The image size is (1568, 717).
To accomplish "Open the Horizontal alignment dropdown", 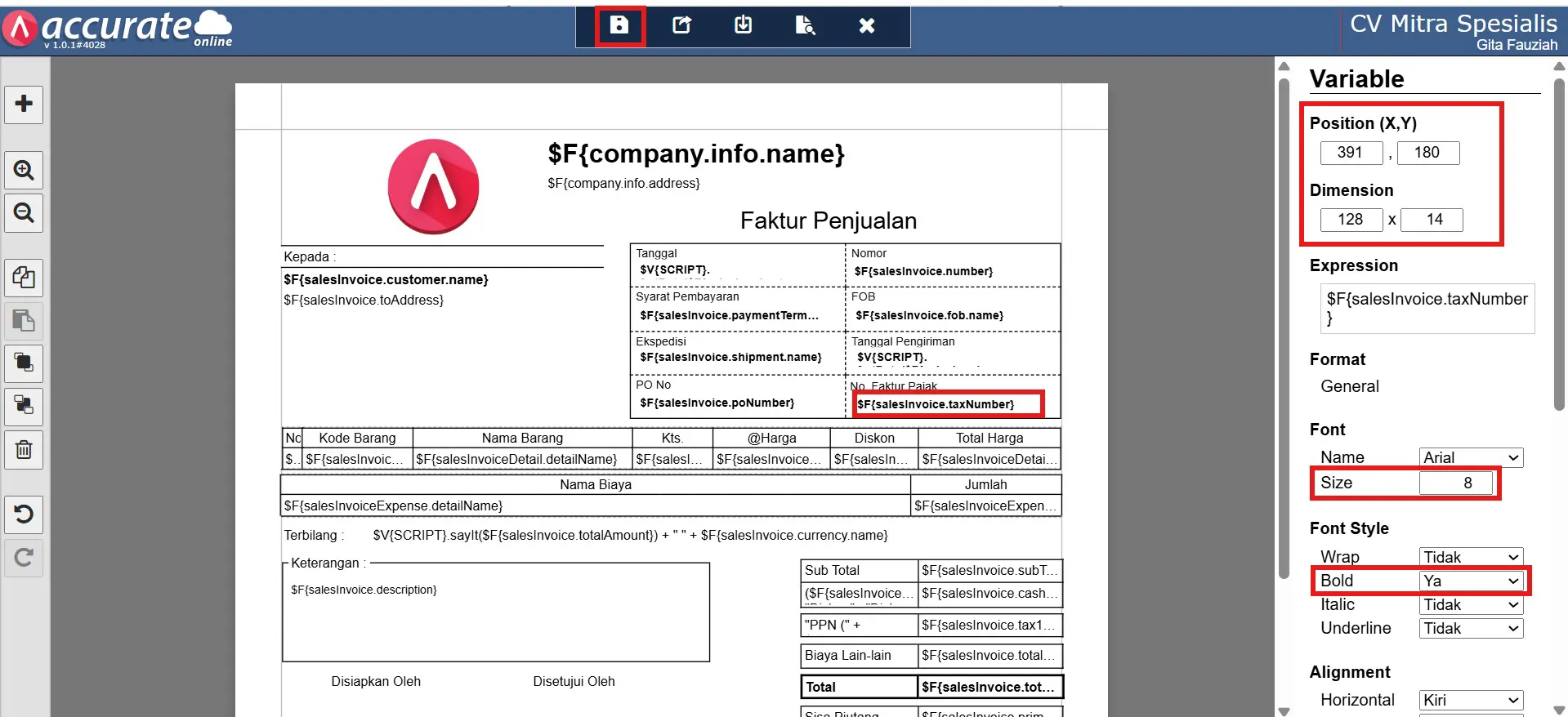I will (x=1471, y=700).
